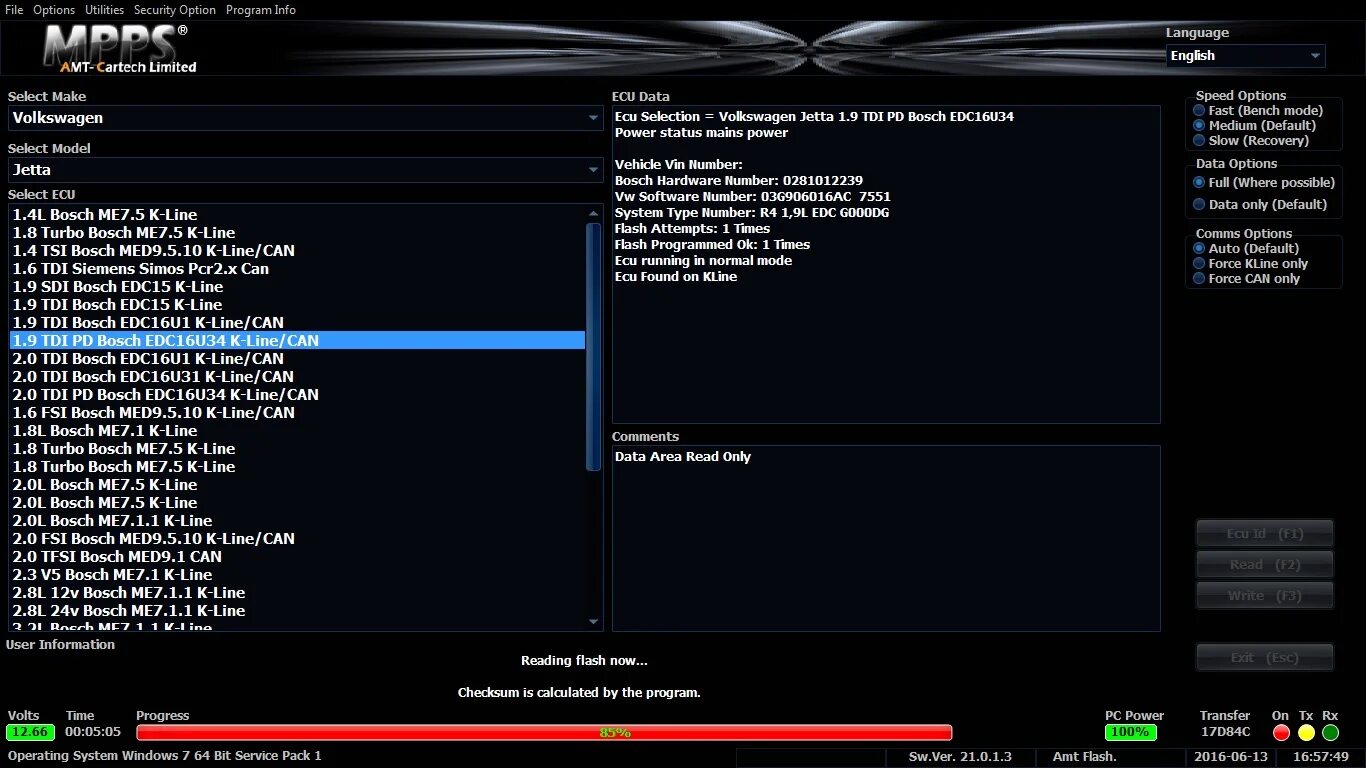Click the ECU list scrollbar thumb
The width and height of the screenshot is (1366, 768).
pos(594,345)
